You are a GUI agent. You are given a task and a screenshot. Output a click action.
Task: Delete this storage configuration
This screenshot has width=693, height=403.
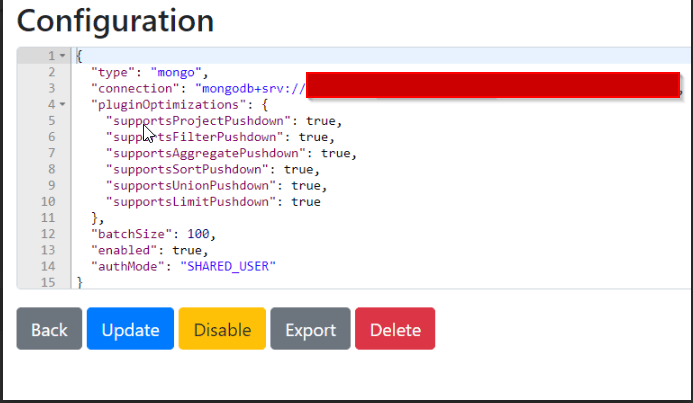tap(395, 329)
